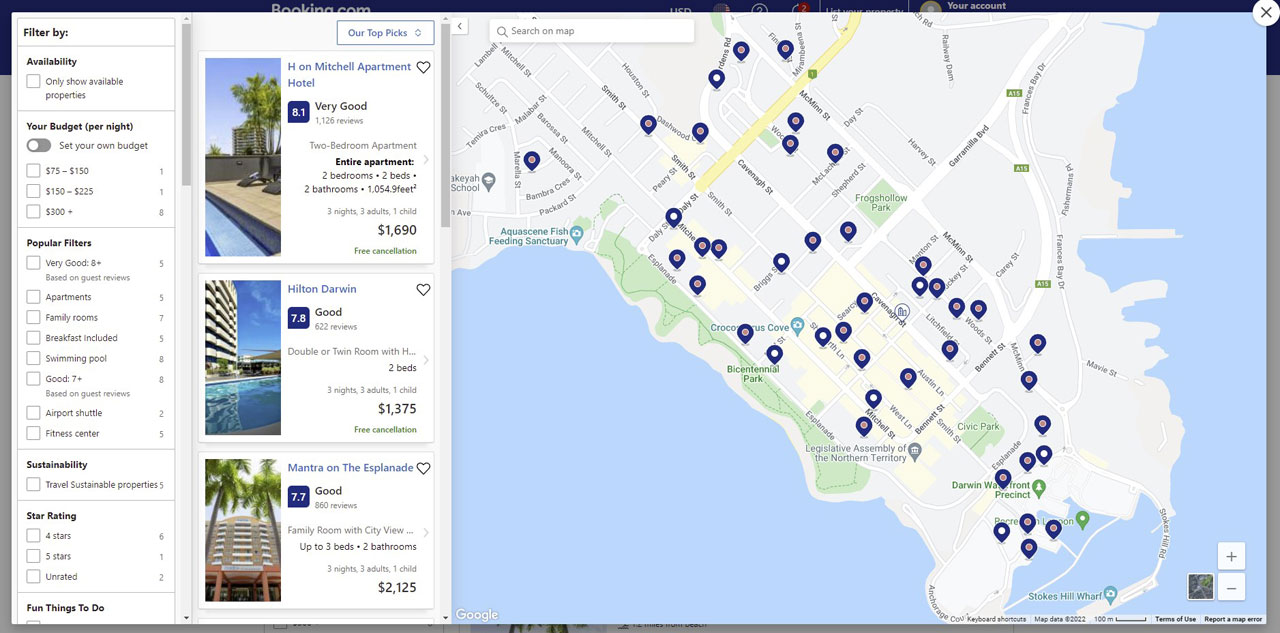
Task: Enable the Very Good: 8+ filter
Action: (34, 263)
